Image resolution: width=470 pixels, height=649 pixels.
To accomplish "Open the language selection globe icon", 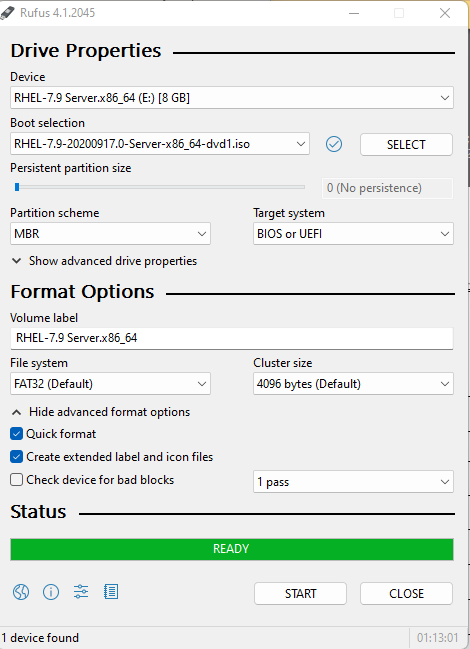I will (21, 592).
